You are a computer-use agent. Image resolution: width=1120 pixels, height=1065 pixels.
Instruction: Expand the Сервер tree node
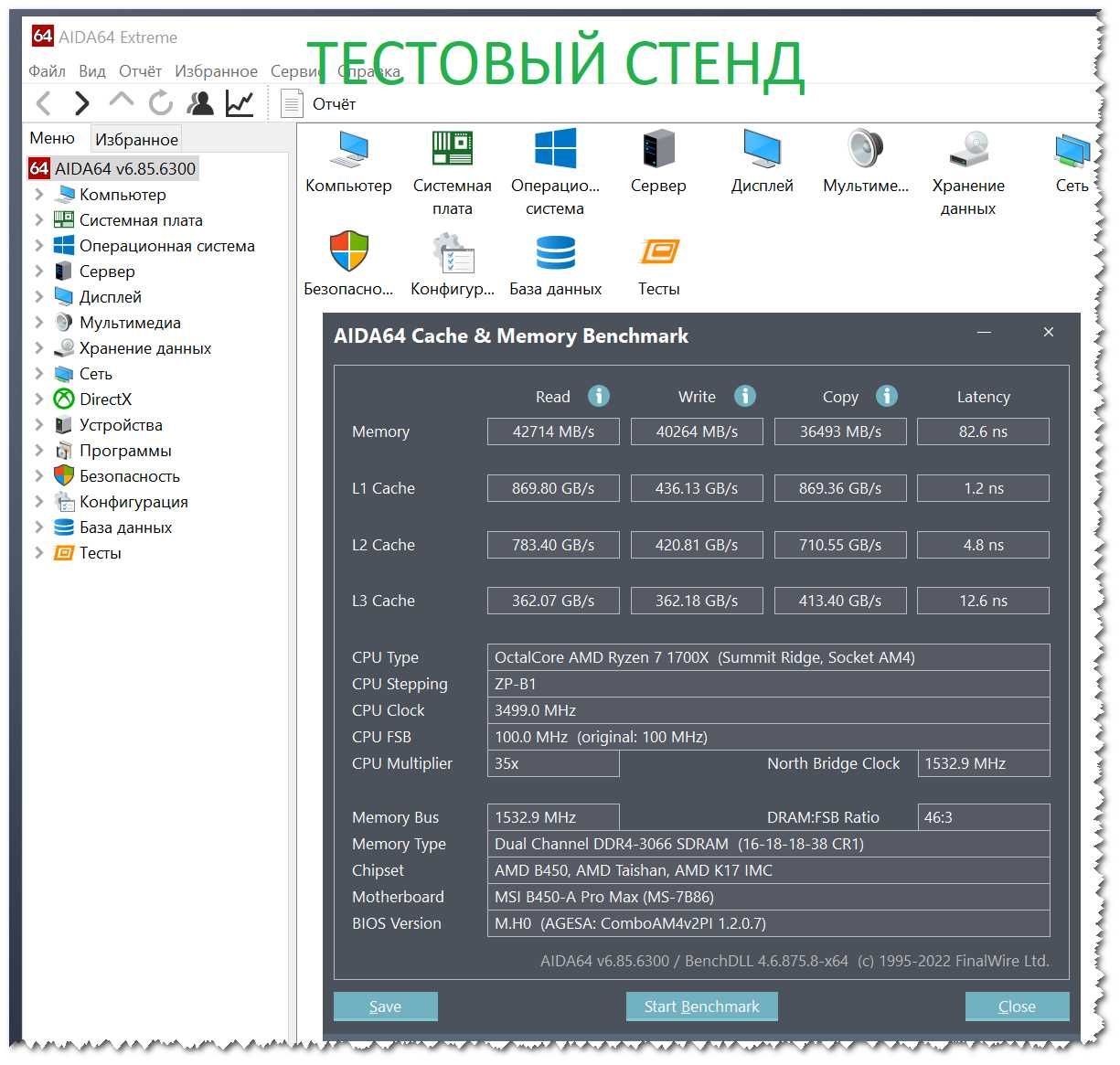[38, 271]
